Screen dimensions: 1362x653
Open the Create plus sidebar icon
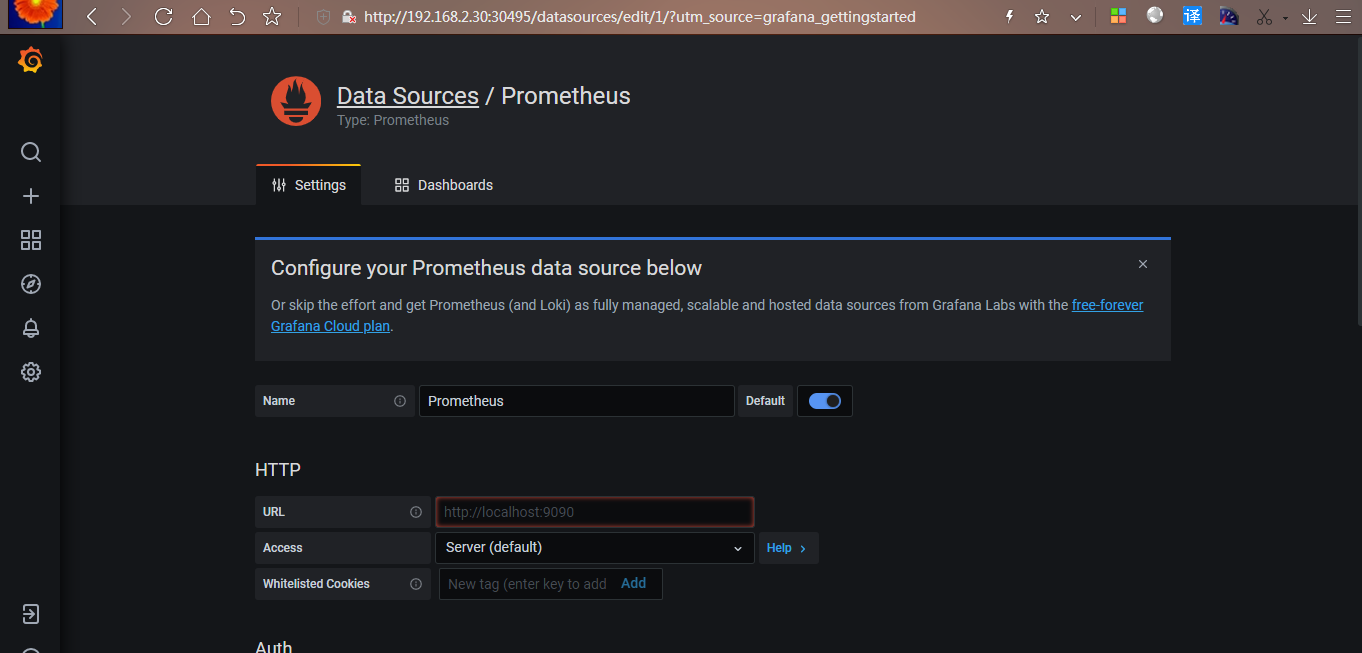coord(31,196)
